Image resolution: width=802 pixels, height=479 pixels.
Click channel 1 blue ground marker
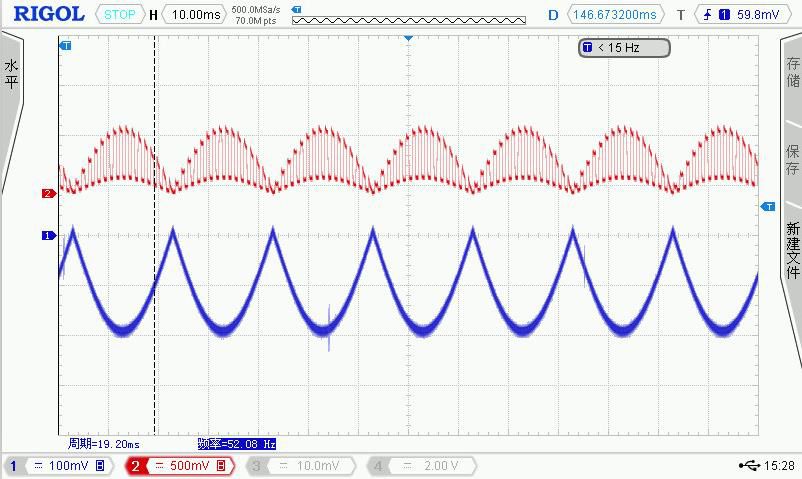coord(49,235)
